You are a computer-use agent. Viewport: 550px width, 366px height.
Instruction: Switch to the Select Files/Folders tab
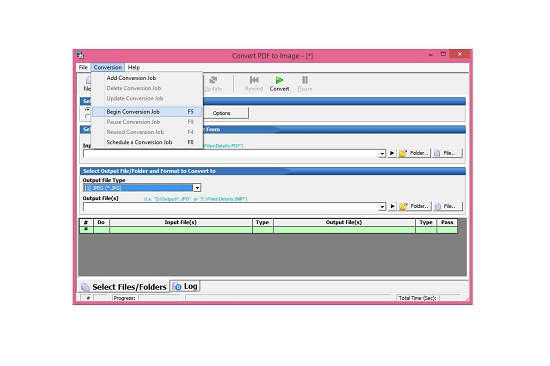pos(124,287)
